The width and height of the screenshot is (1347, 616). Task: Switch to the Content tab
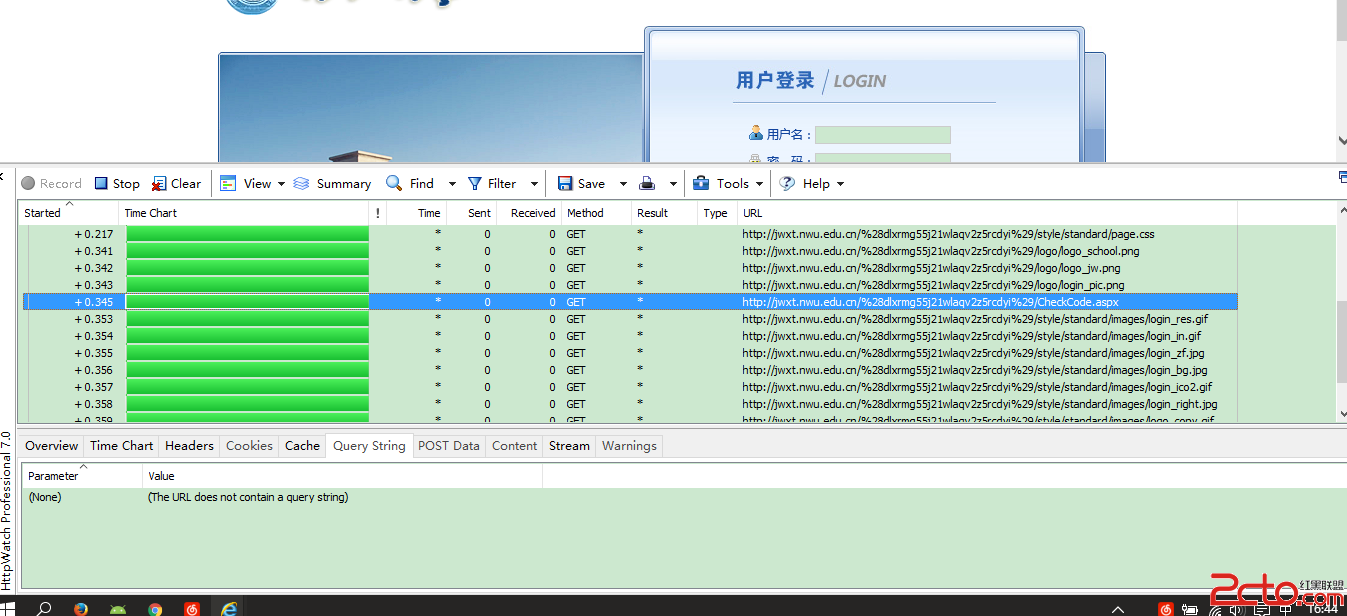point(515,446)
